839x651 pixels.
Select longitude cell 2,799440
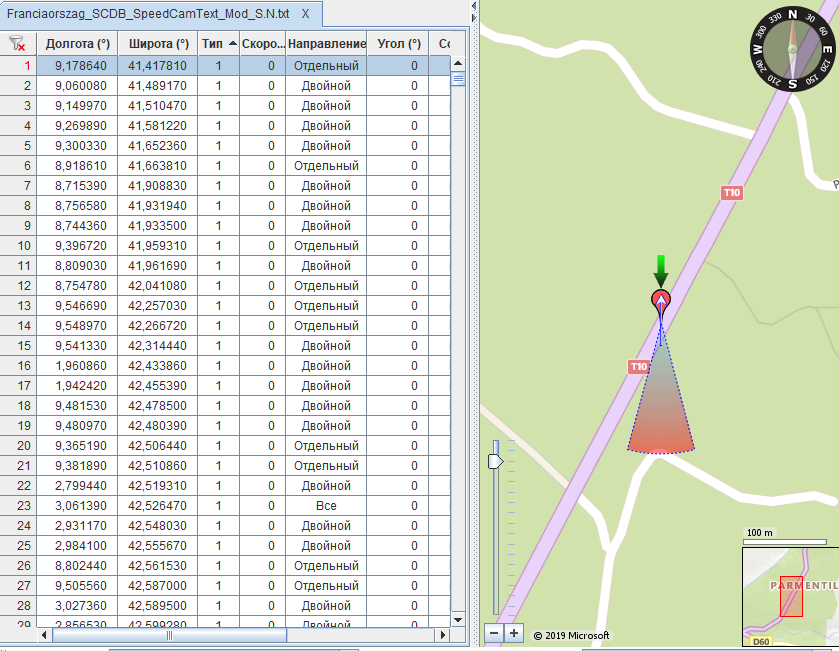(x=77, y=486)
